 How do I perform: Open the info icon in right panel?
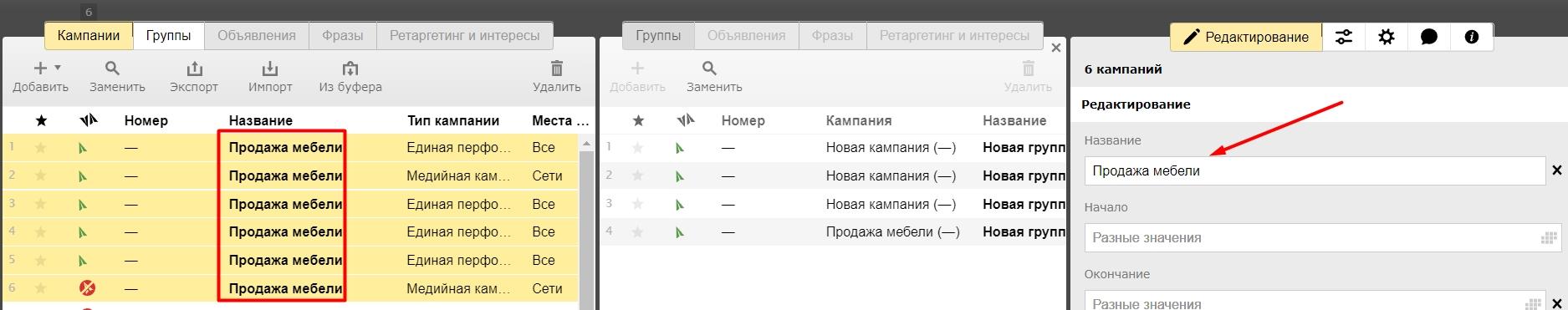pos(1472,37)
